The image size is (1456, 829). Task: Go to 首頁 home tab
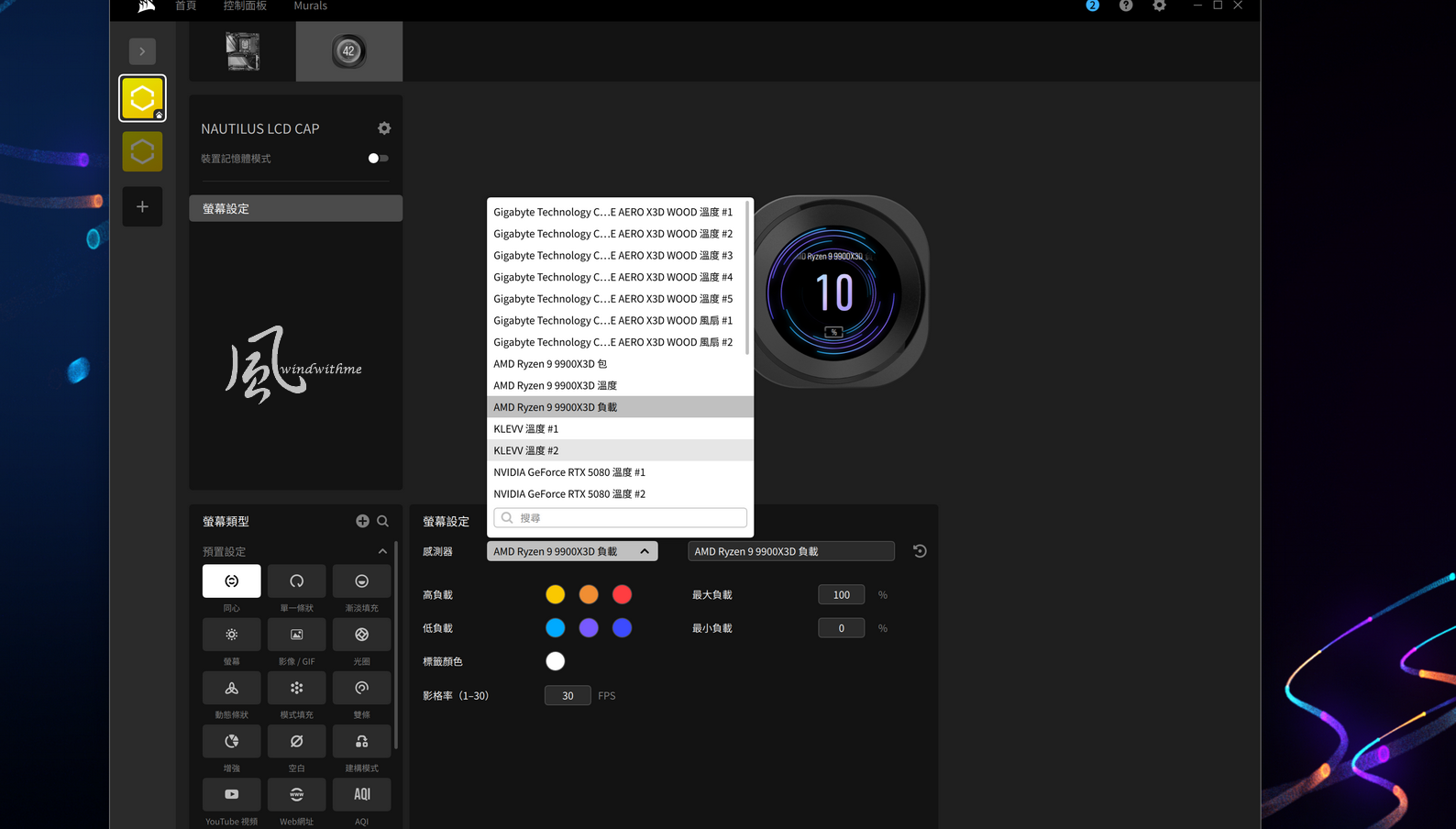(186, 6)
